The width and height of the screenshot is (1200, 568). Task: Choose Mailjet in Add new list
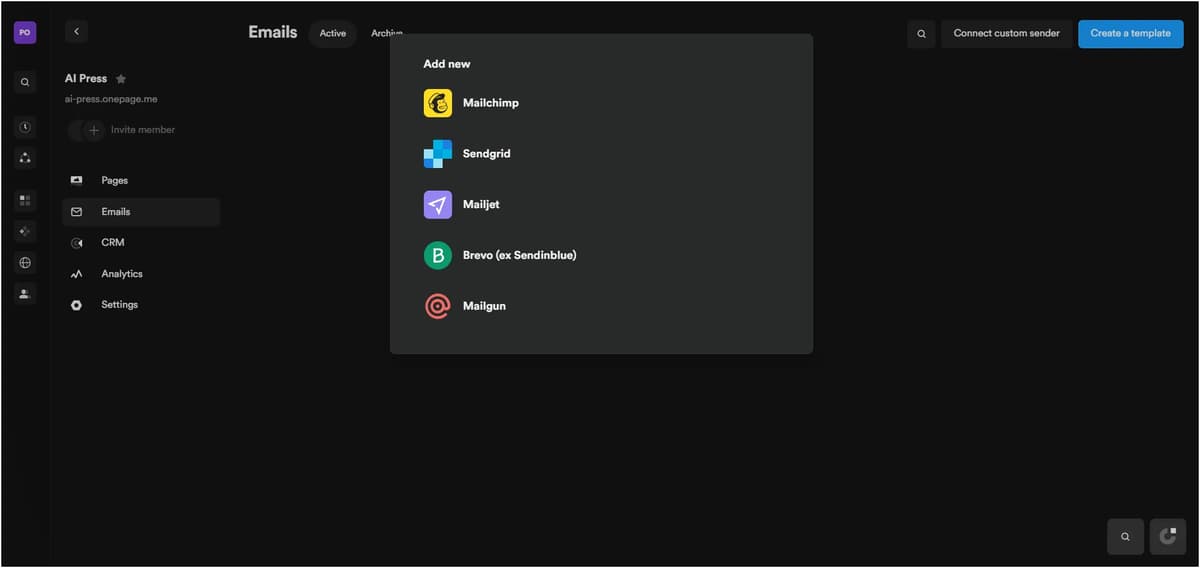481,205
